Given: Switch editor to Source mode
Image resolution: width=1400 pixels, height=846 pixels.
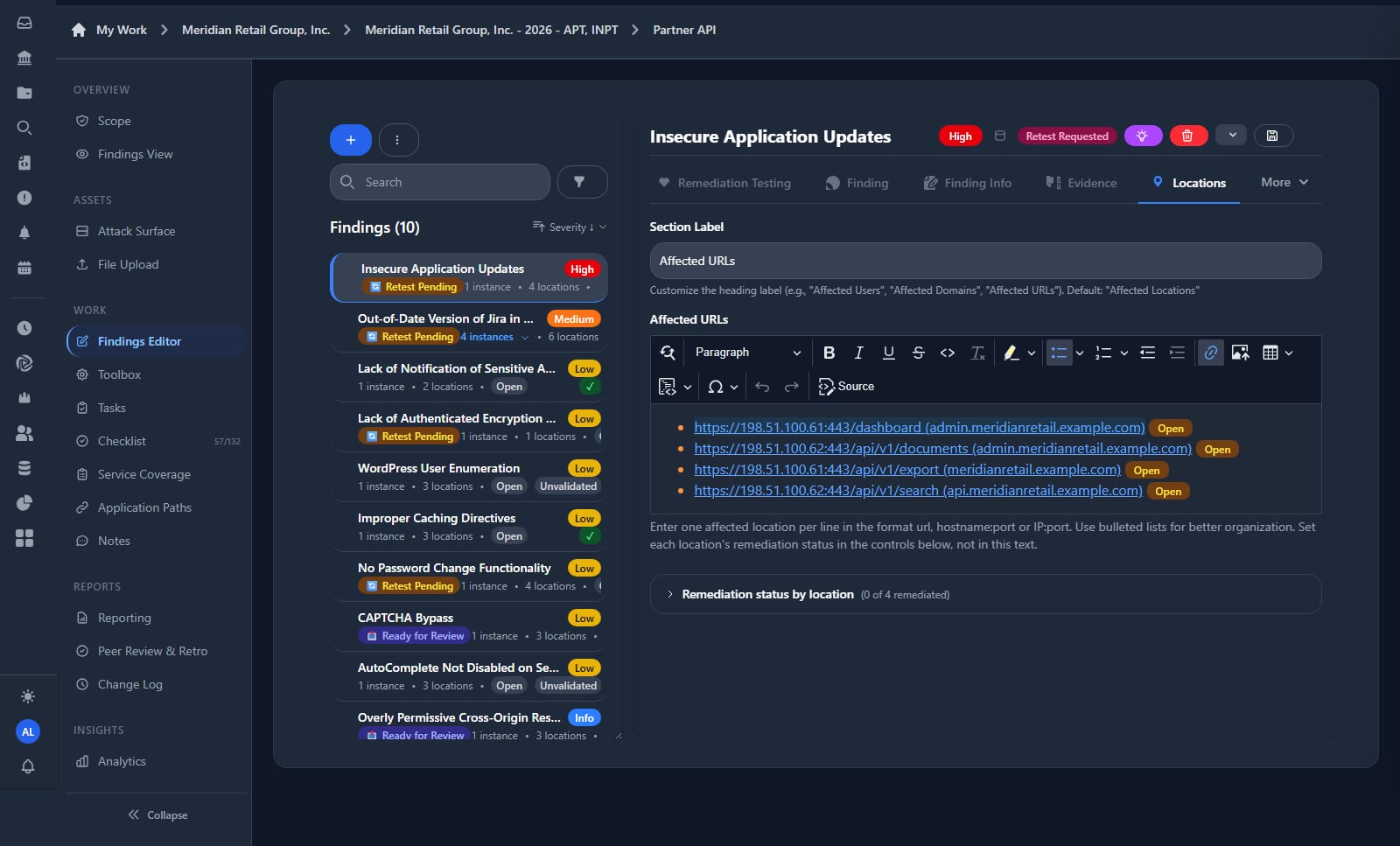Looking at the screenshot, I should pyautogui.click(x=846, y=387).
